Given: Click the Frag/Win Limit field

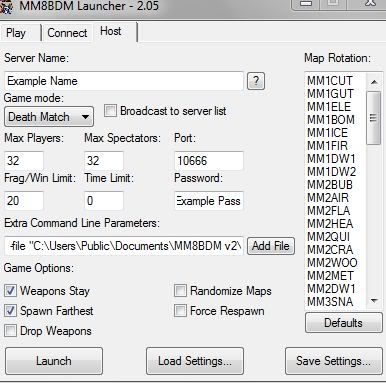Looking at the screenshot, I should tap(24, 201).
